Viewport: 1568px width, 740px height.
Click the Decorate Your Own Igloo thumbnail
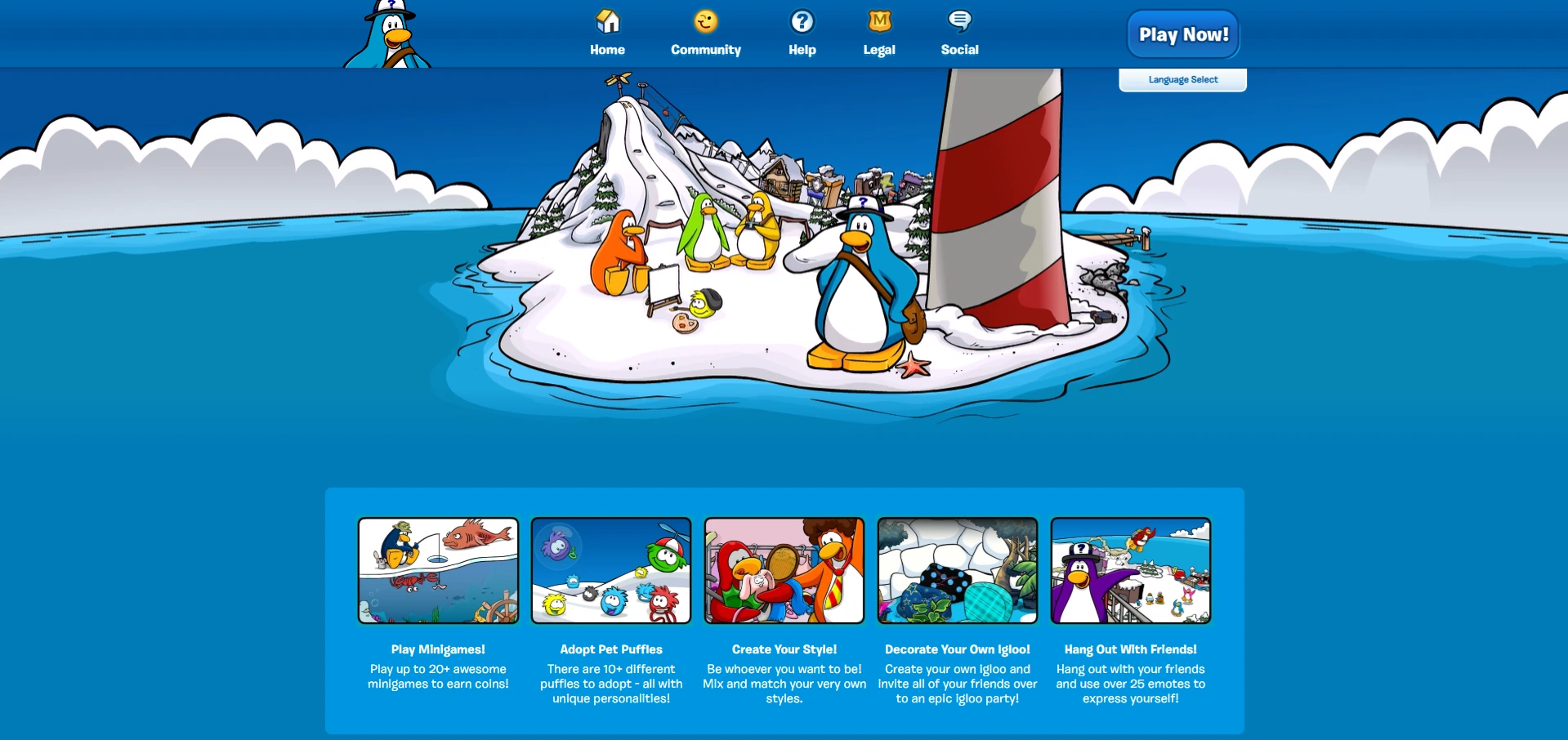(x=958, y=571)
